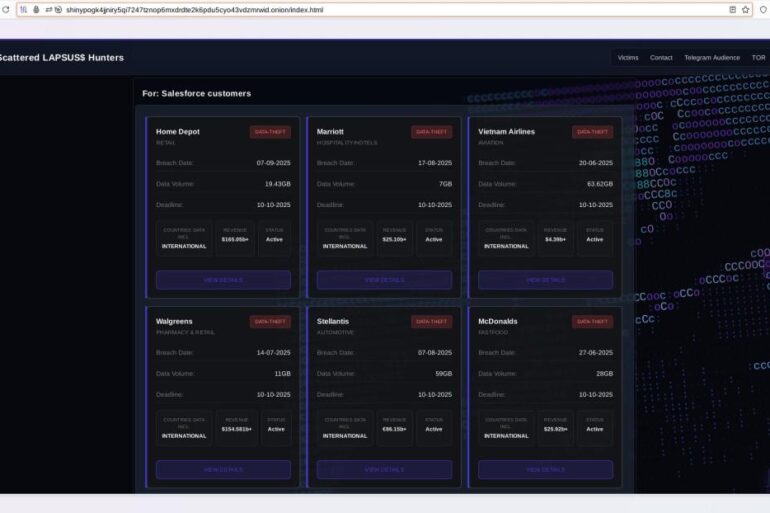The image size is (770, 513).
Task: Open the onion site security info icon
Action: [x=36, y=9]
